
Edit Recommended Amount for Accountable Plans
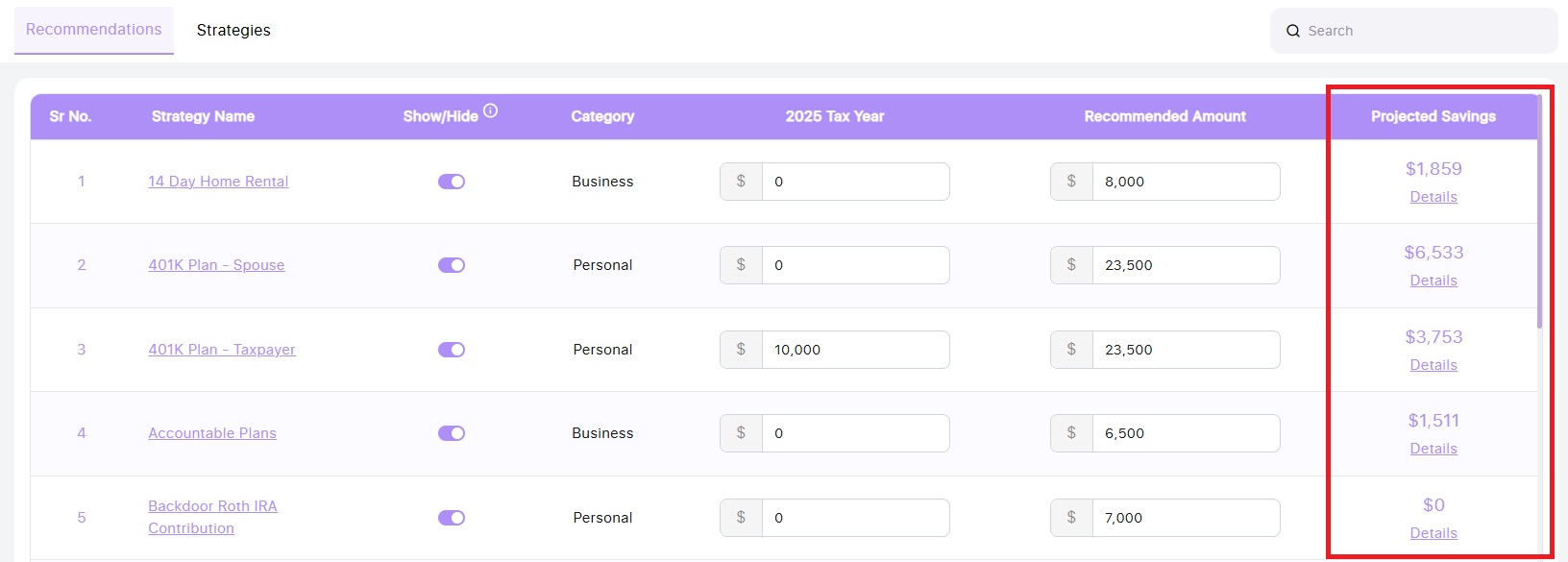tap(1186, 433)
